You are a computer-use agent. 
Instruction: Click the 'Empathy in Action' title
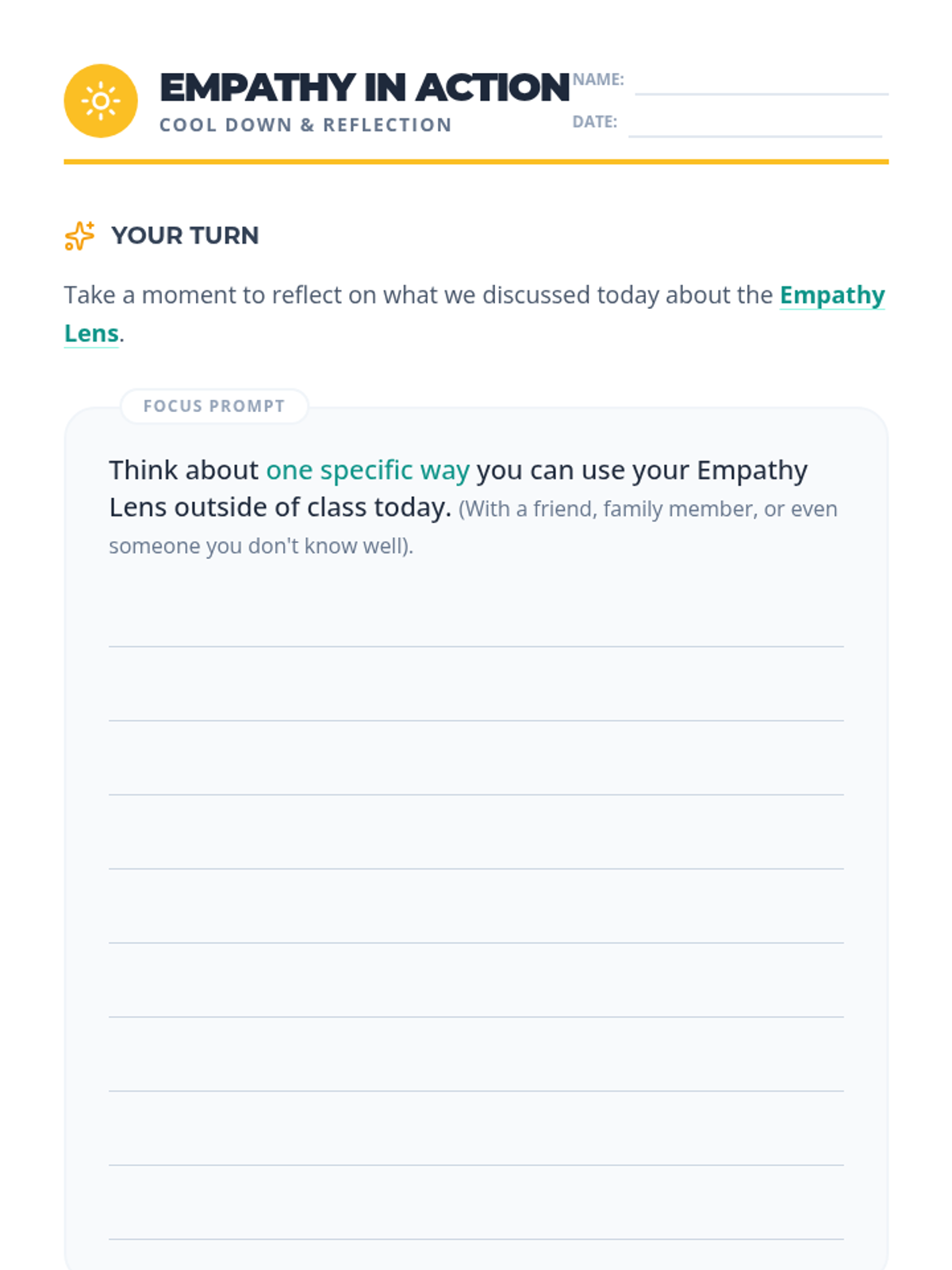click(x=364, y=87)
